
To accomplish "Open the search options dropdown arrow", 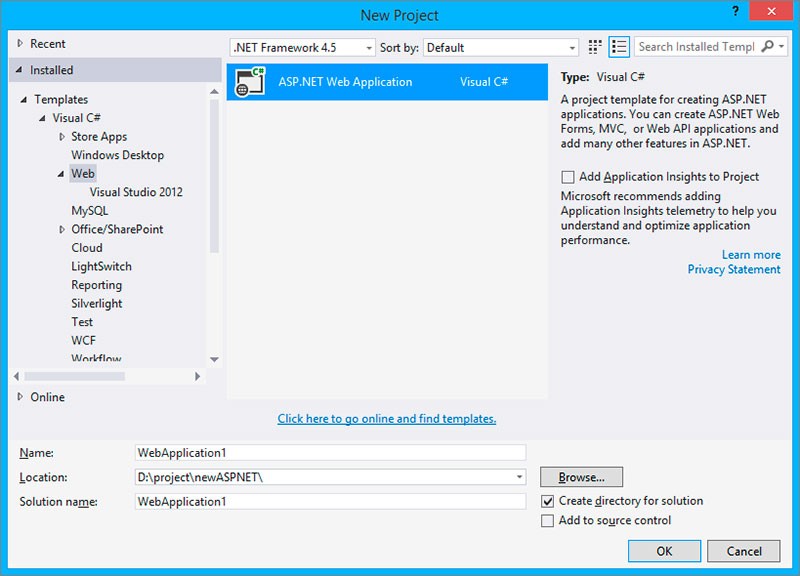I will pyautogui.click(x=781, y=47).
